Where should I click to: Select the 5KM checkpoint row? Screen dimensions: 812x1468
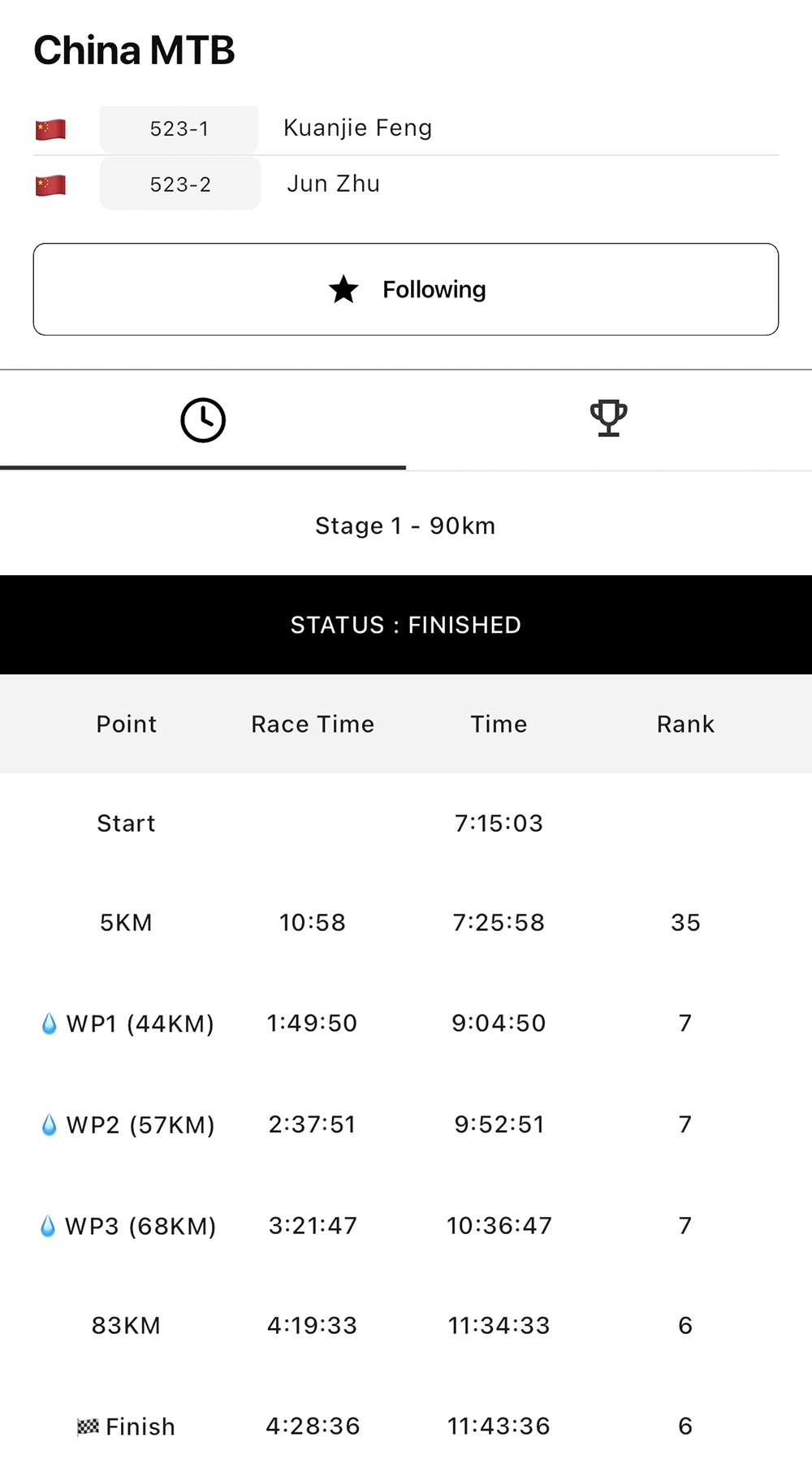pyautogui.click(x=406, y=923)
